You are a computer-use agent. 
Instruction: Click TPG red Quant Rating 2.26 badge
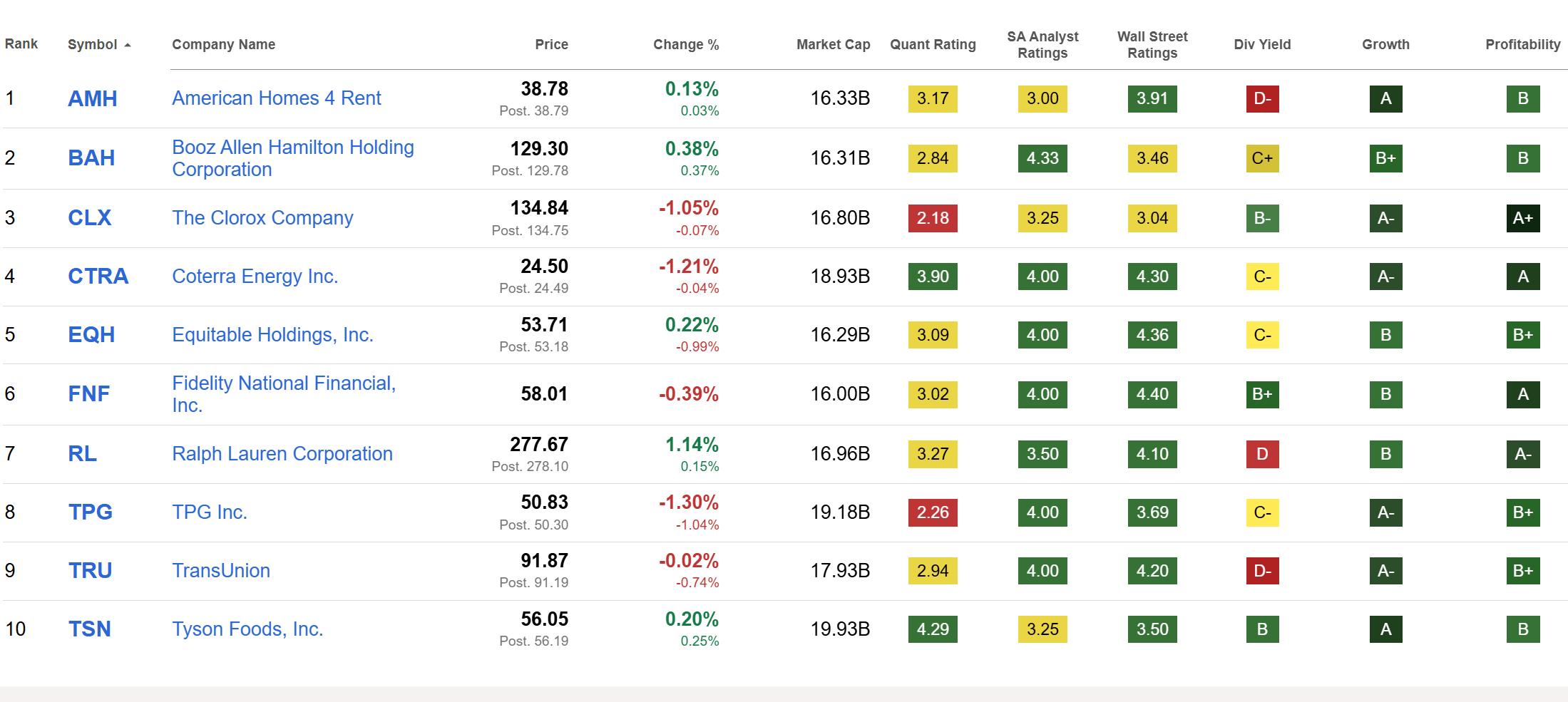click(x=933, y=512)
